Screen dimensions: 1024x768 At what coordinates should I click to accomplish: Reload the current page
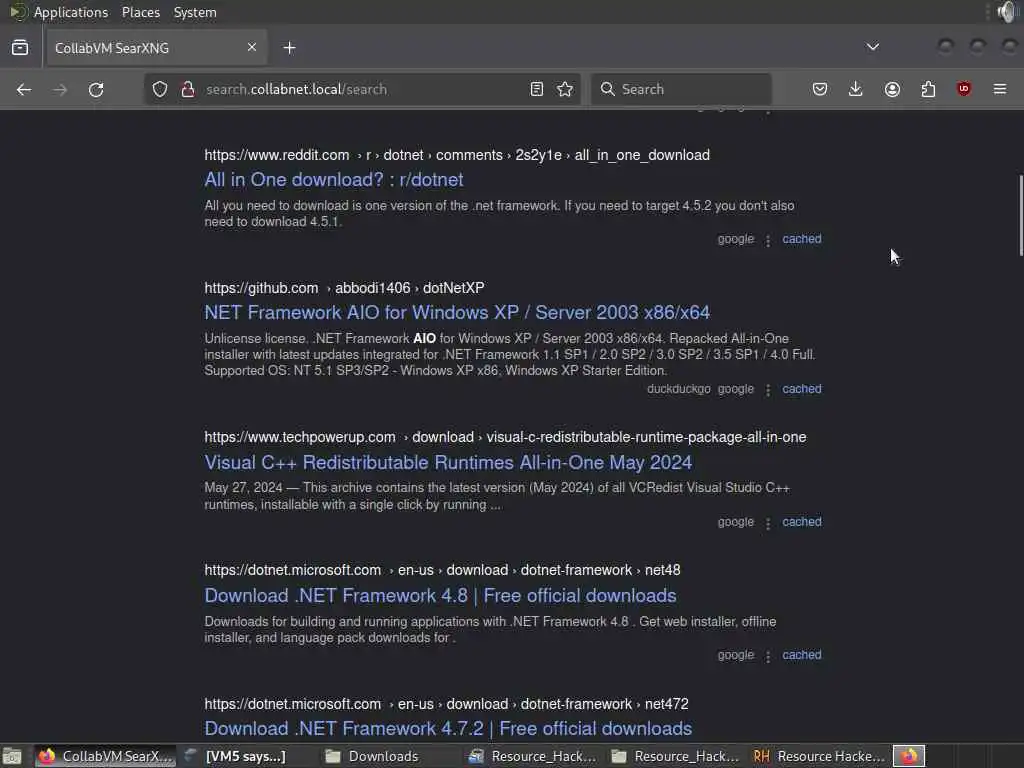[x=96, y=89]
